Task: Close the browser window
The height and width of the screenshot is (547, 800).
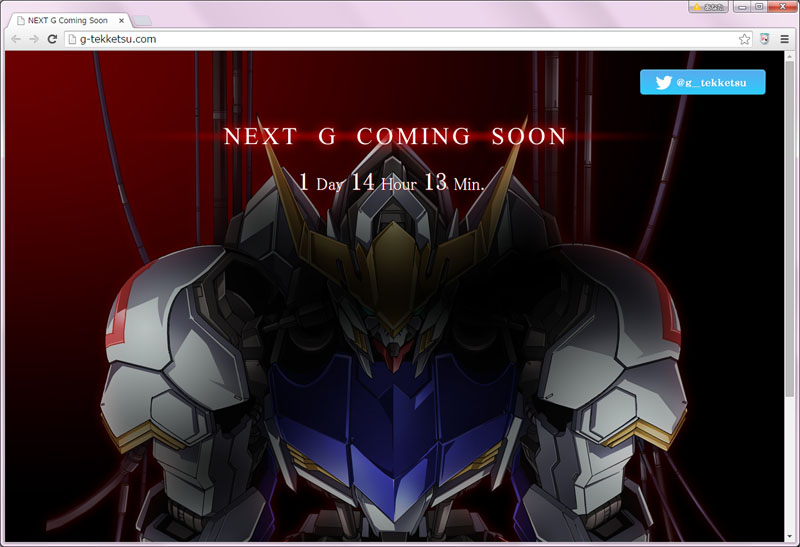Action: 782,7
